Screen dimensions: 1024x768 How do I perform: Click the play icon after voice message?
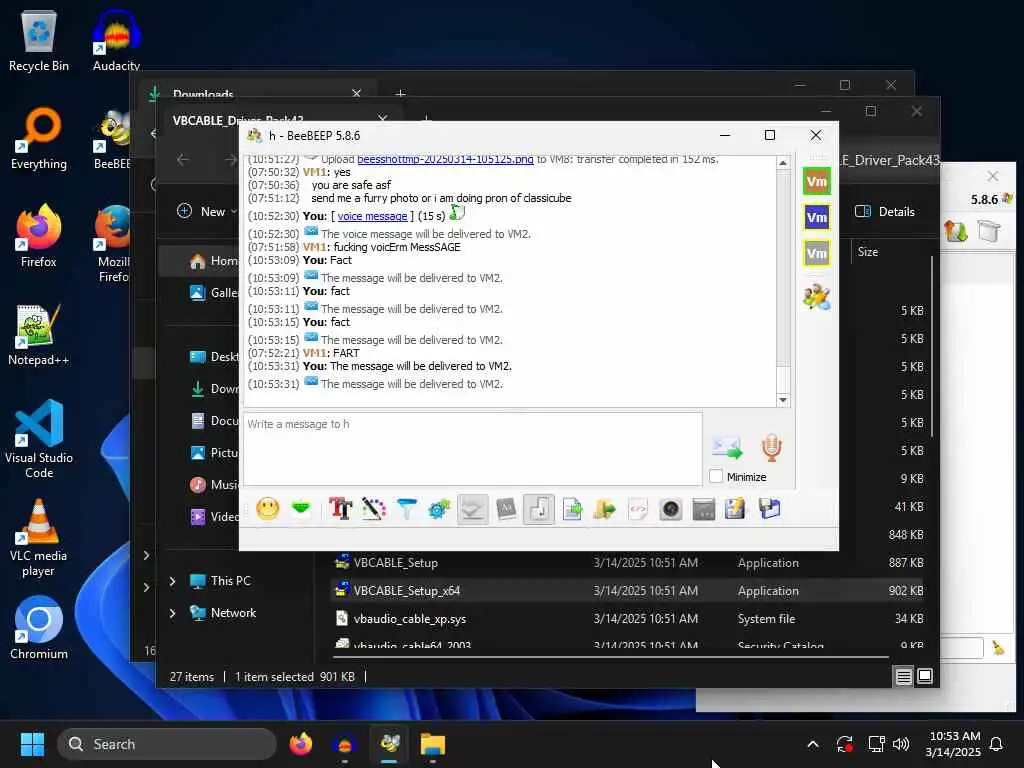(x=457, y=213)
